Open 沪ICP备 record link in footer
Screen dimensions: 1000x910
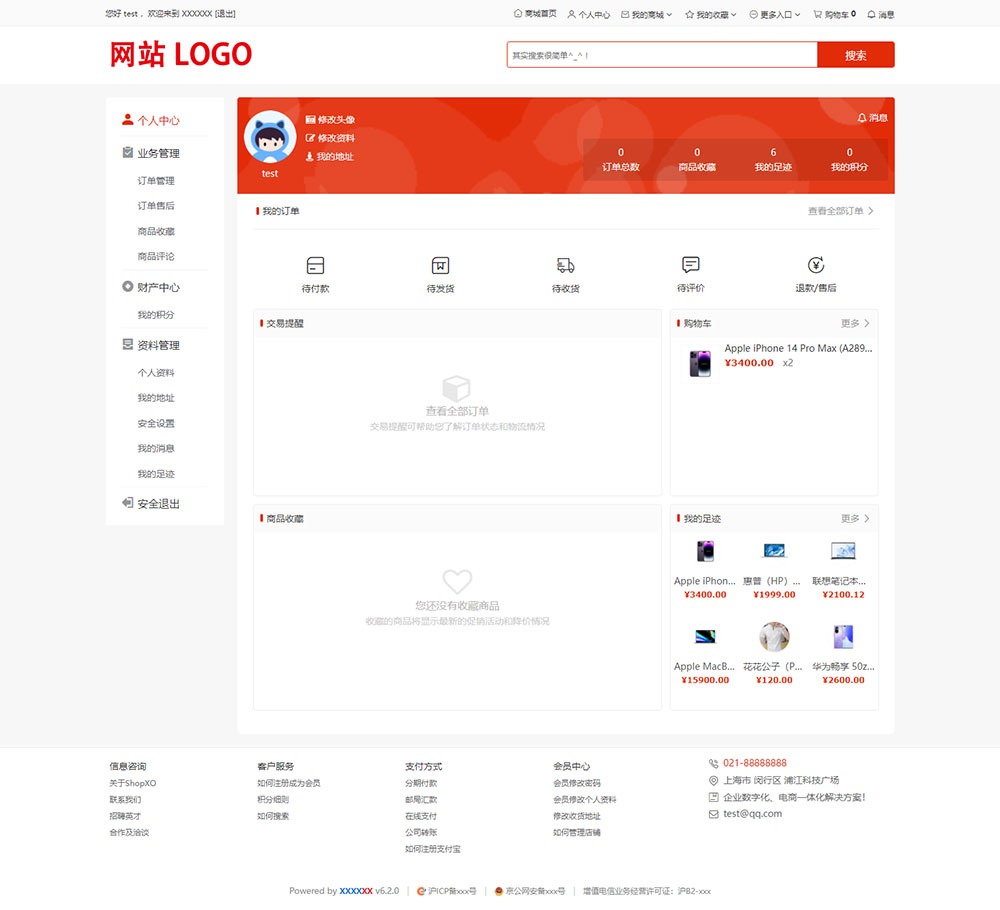point(446,891)
